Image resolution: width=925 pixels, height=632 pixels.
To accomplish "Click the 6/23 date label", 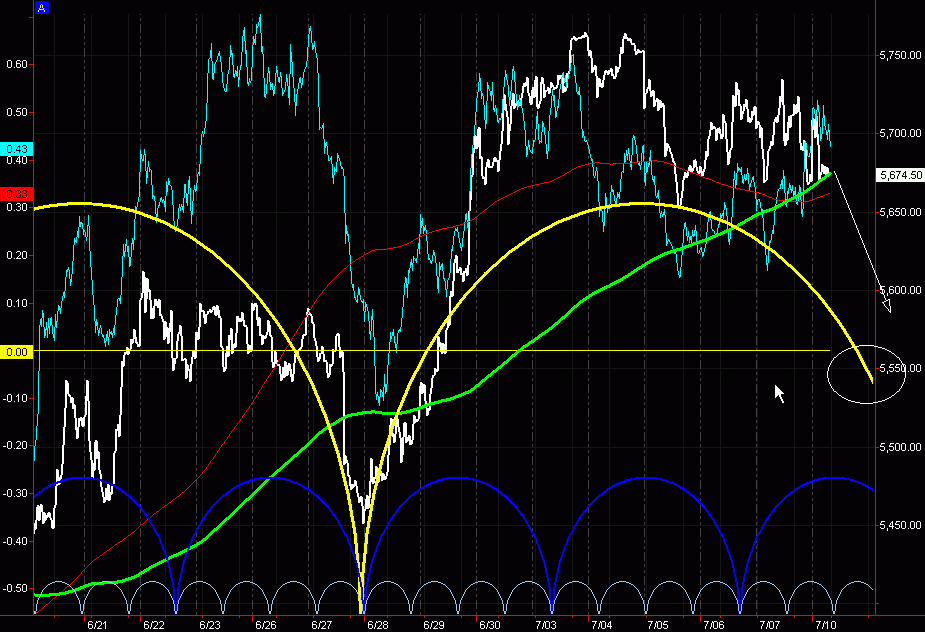I will 209,625.
